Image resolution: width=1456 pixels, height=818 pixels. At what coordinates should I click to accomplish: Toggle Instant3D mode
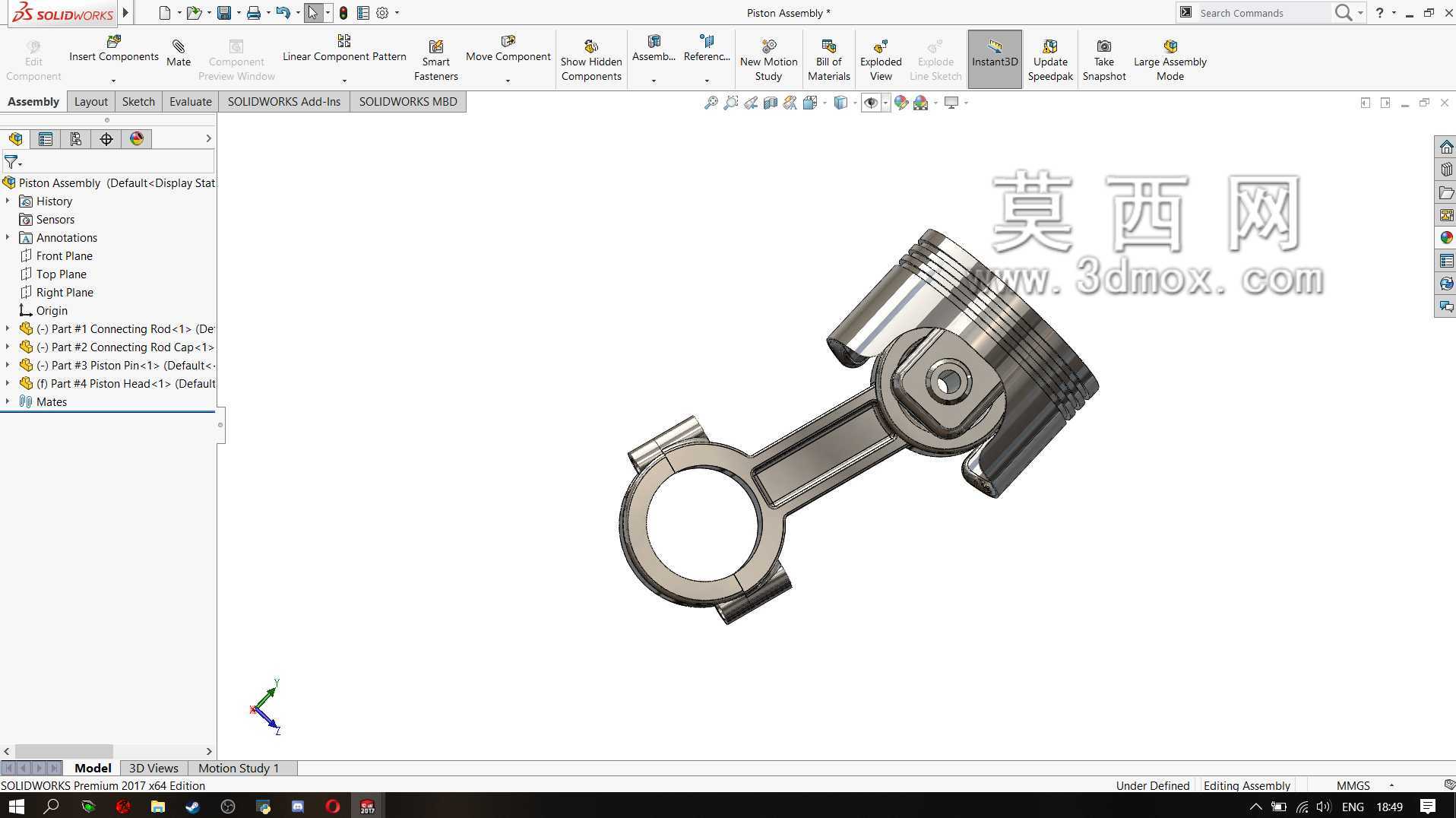click(x=995, y=59)
